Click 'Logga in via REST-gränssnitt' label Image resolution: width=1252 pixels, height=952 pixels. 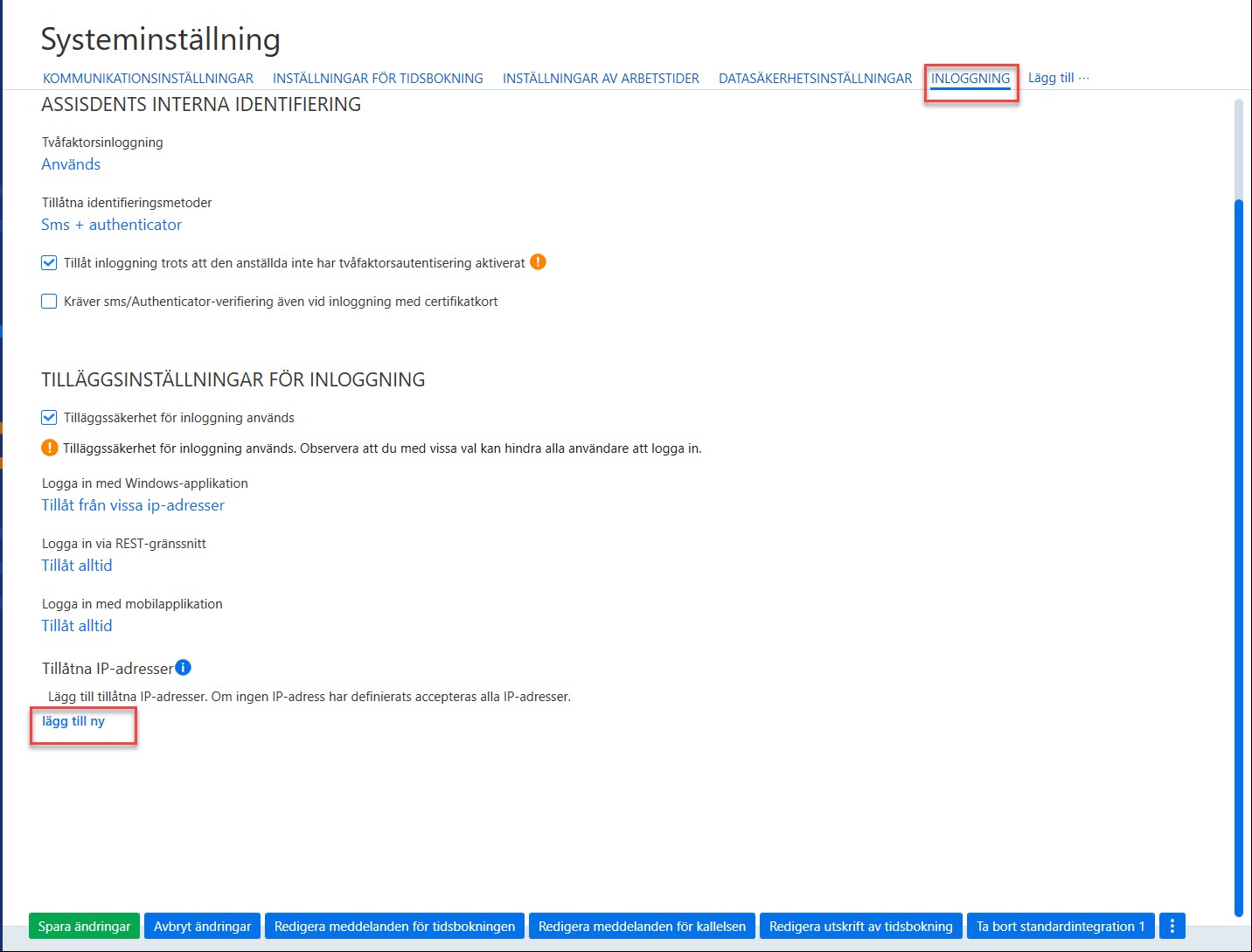coord(124,544)
